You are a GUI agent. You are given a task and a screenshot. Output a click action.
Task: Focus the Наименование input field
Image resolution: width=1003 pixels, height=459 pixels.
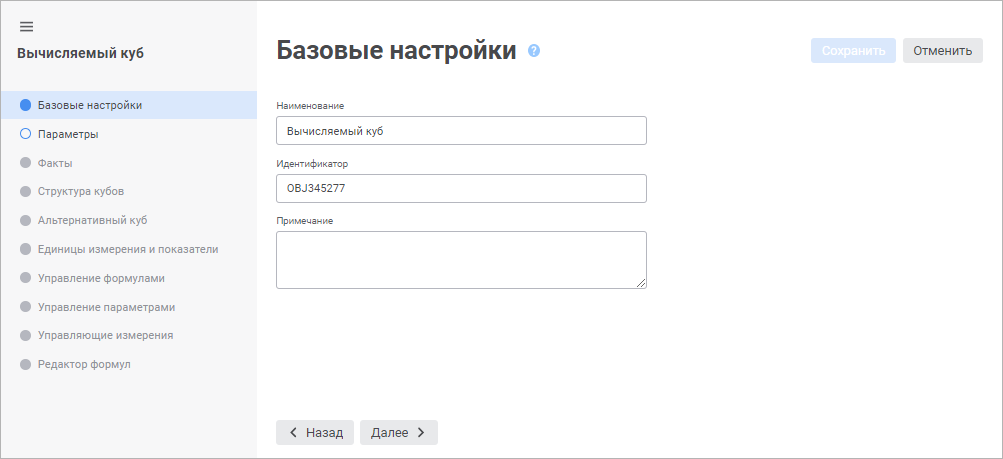[x=461, y=131]
